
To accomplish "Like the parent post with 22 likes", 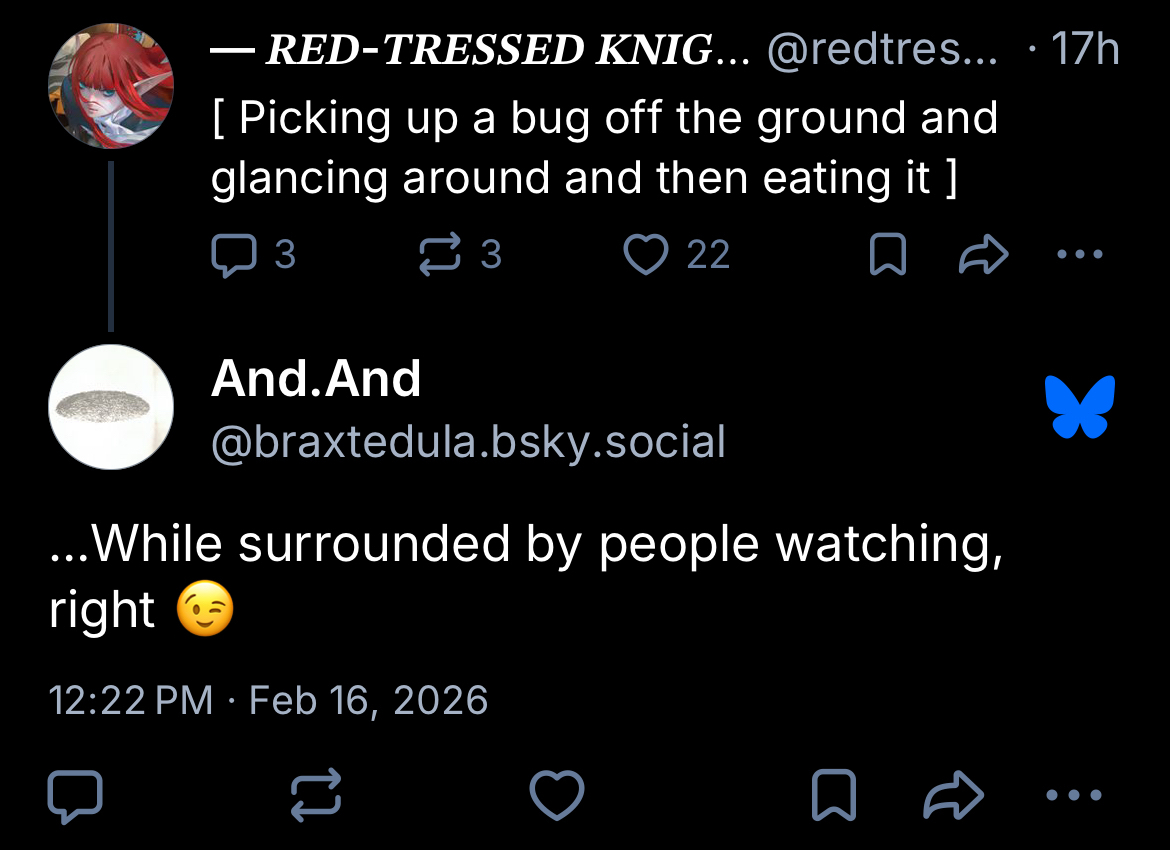I will pos(645,256).
